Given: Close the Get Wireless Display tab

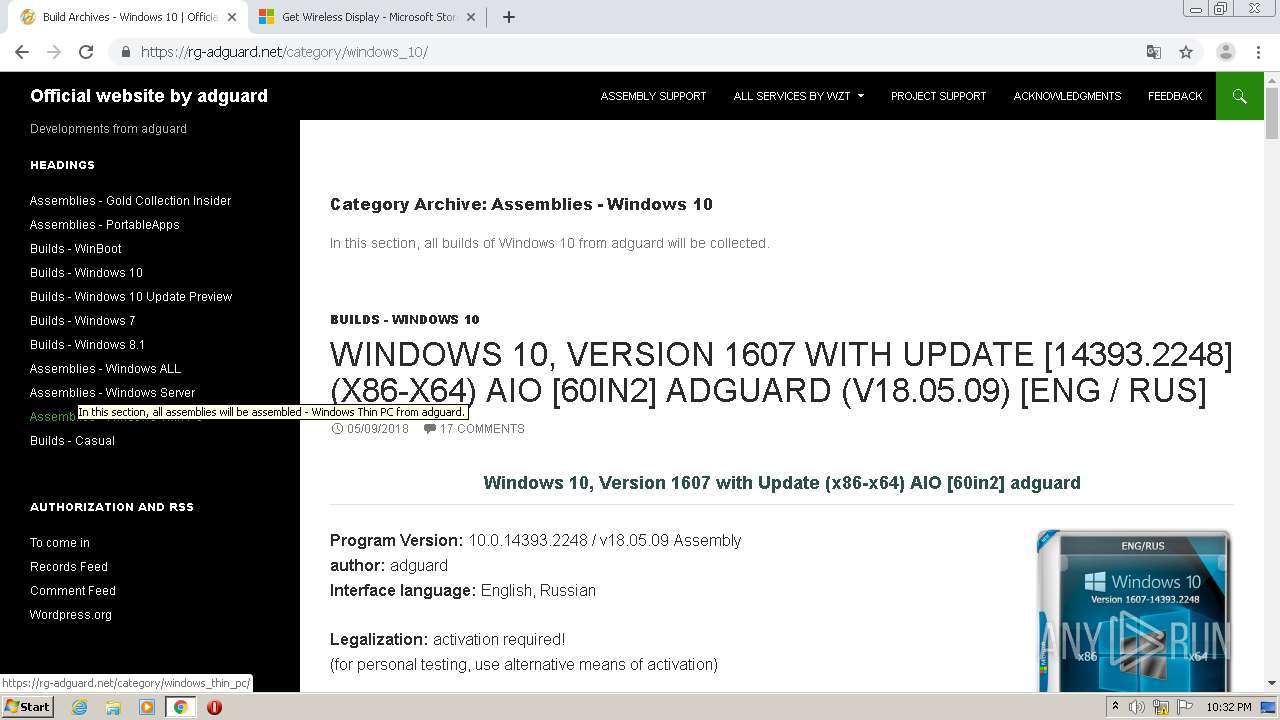Looking at the screenshot, I should tap(473, 17).
